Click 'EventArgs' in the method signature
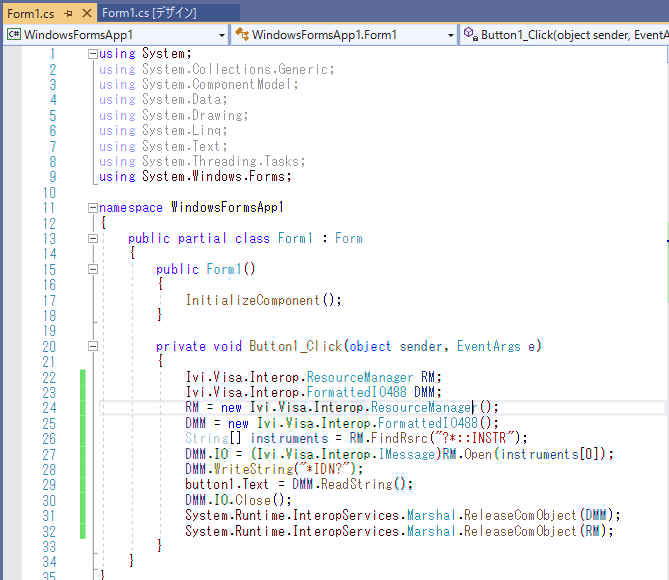669x580 pixels. tap(489, 346)
